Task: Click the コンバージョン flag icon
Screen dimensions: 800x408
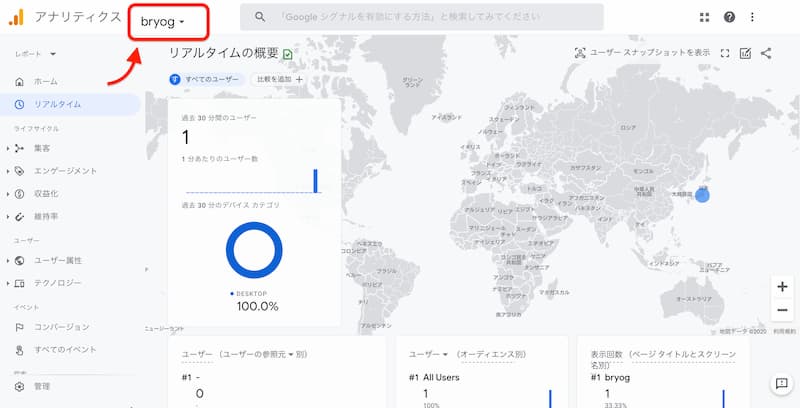Action: (x=19, y=327)
